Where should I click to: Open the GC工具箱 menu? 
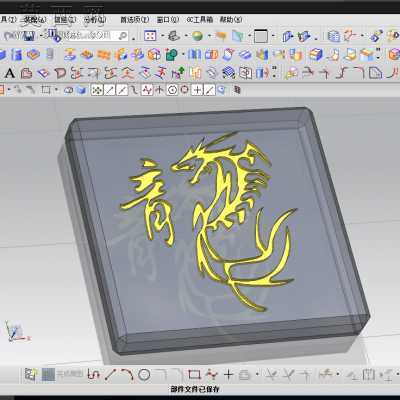click(x=200, y=20)
